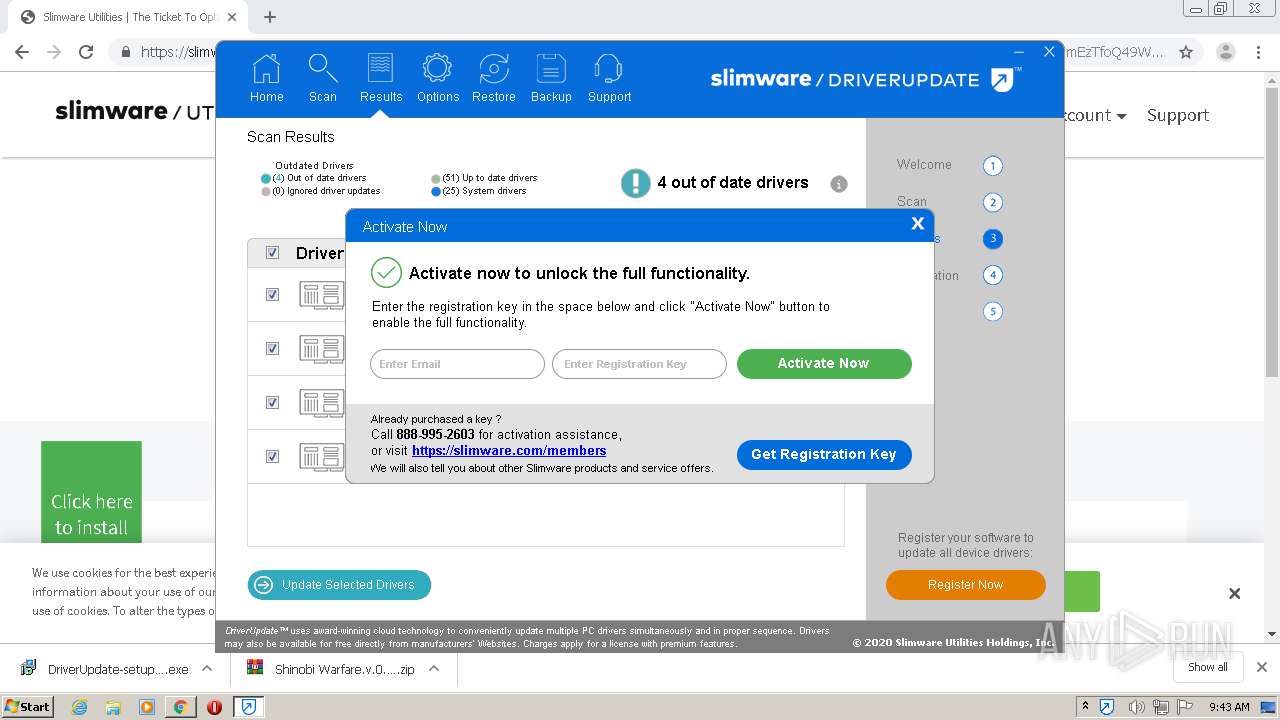The width and height of the screenshot is (1280, 720).
Task: Open the Backup toolbar icon
Action: pos(551,79)
